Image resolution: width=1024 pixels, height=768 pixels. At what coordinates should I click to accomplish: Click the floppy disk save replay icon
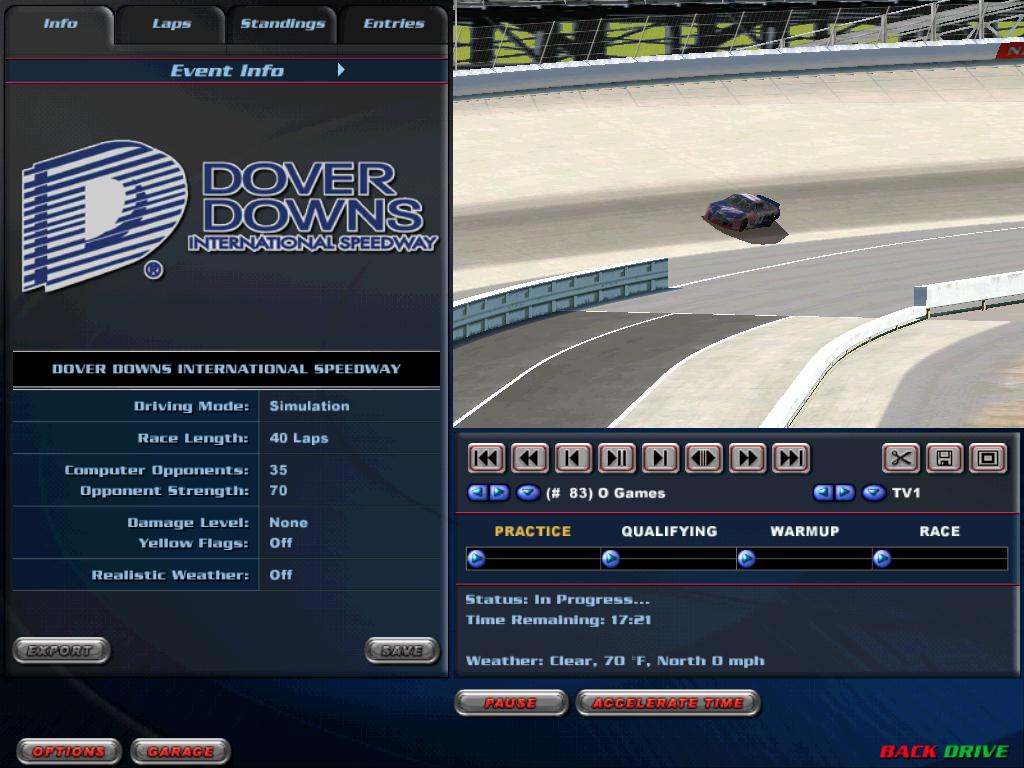[944, 458]
